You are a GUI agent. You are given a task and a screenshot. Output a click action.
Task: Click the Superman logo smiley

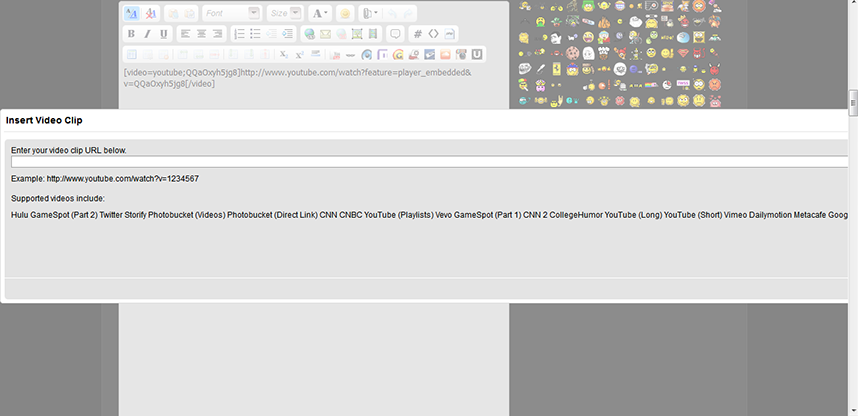(683, 53)
